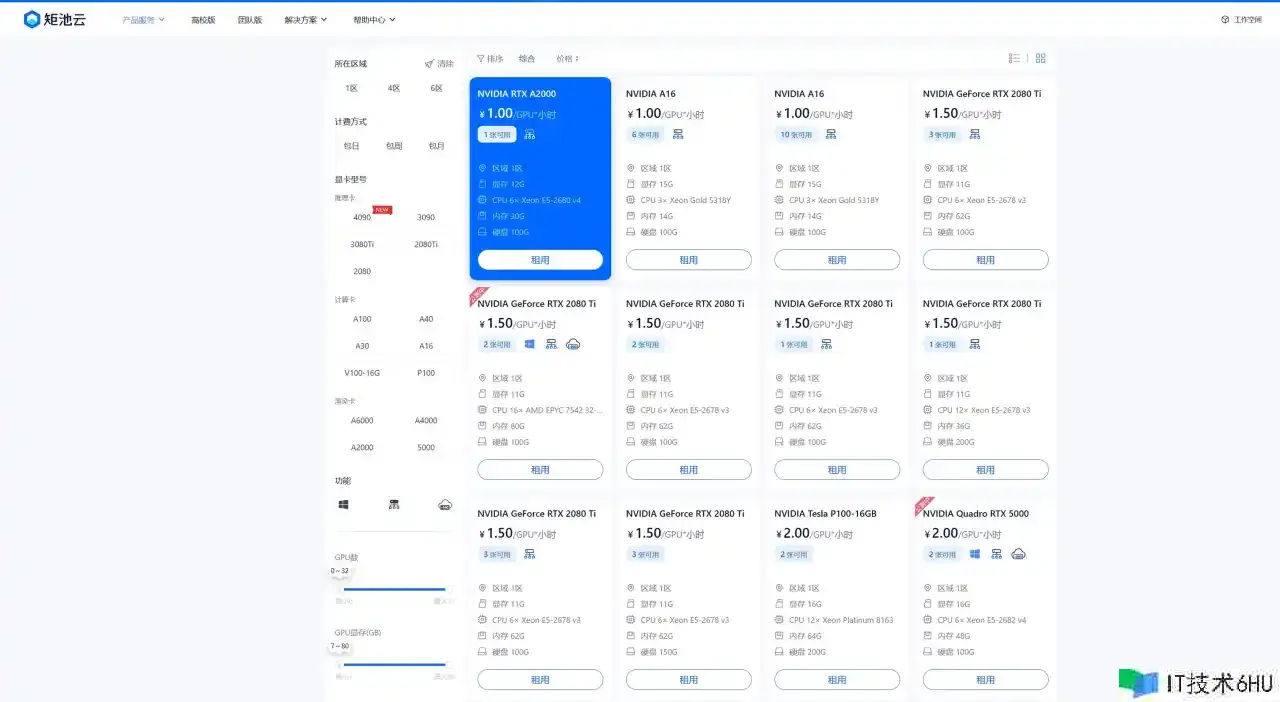Select the 综合 sort tab

527,59
